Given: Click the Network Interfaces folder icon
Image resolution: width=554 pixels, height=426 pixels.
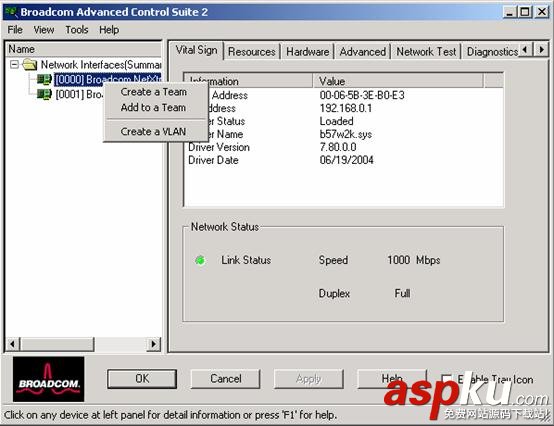Looking at the screenshot, I should 30,65.
